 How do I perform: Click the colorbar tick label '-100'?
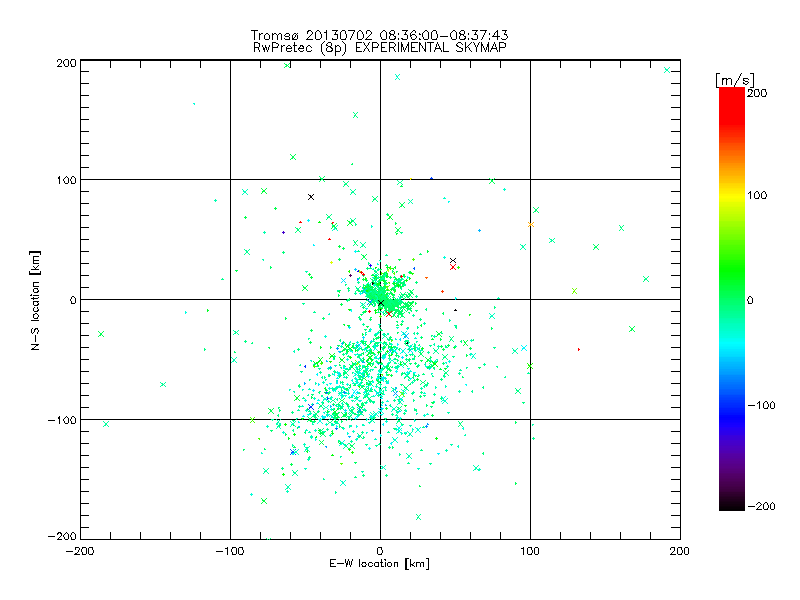[x=761, y=406]
